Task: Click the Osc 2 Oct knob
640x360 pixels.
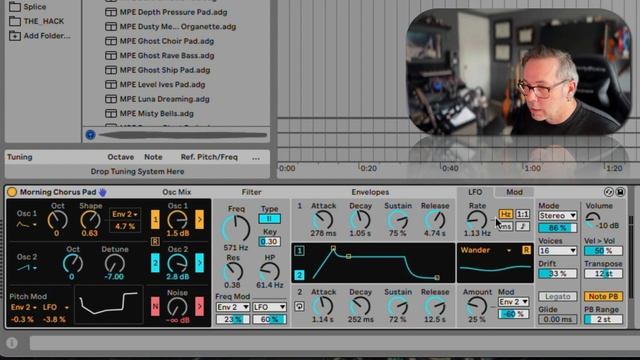Action: (73, 264)
